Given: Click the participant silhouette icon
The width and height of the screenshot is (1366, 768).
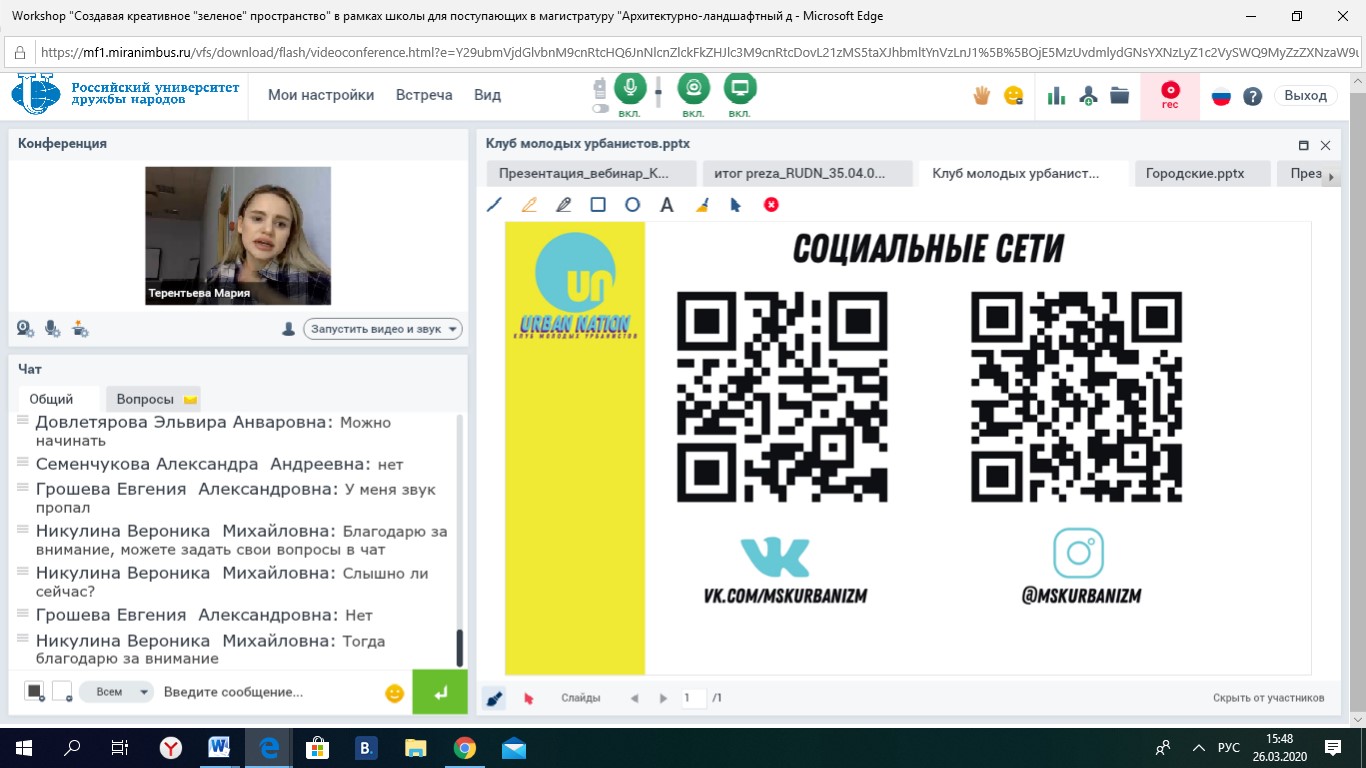Looking at the screenshot, I should click(x=289, y=329).
